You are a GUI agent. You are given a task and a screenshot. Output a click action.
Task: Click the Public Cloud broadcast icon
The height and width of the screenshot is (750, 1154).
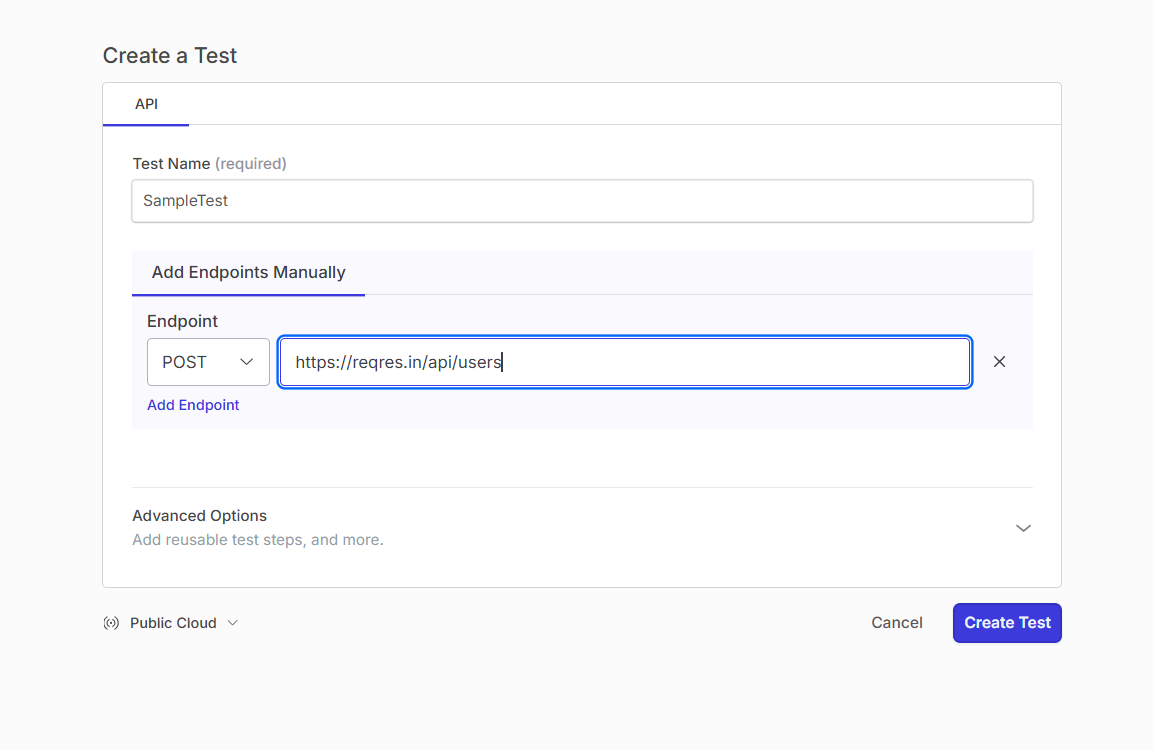tap(110, 622)
